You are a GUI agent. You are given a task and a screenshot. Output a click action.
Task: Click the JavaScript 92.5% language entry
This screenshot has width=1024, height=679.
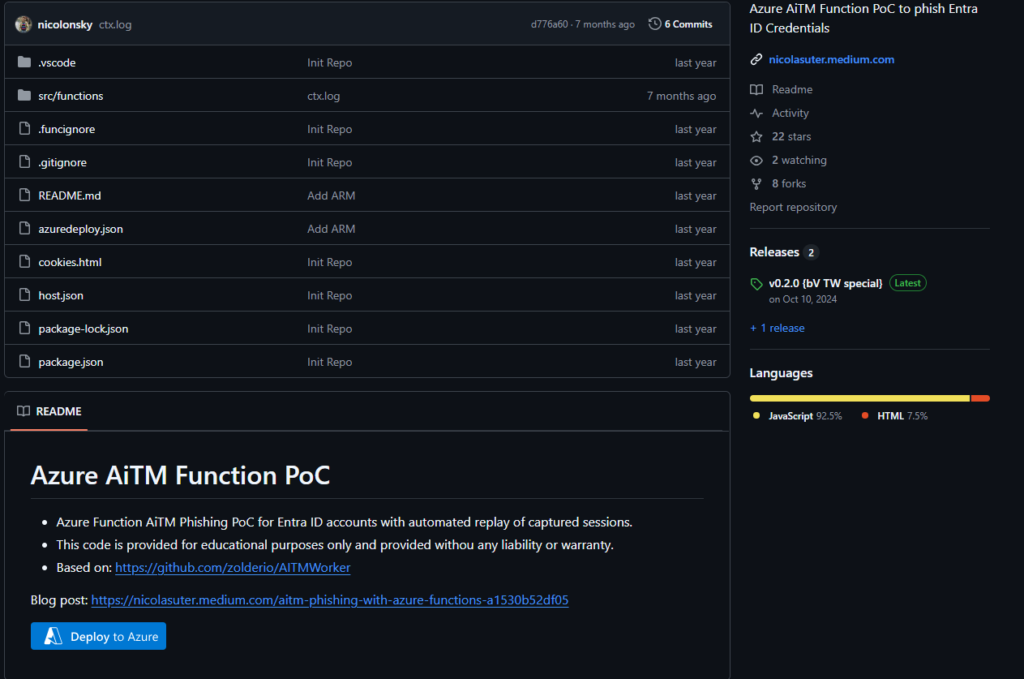(797, 416)
